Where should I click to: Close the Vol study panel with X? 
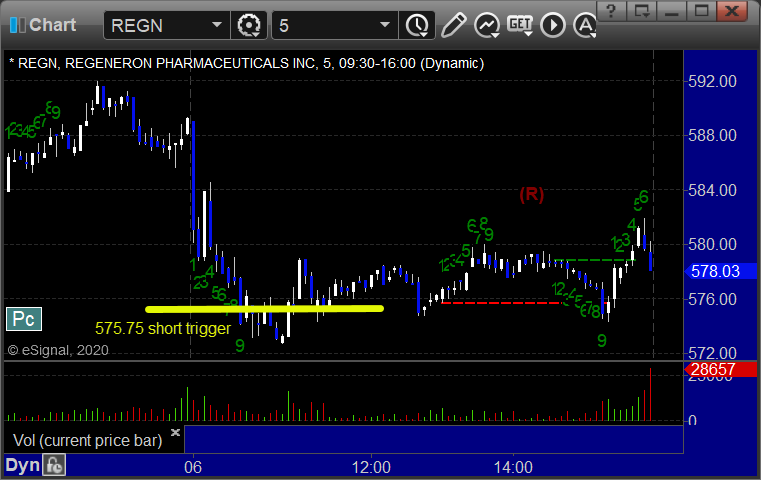click(175, 432)
